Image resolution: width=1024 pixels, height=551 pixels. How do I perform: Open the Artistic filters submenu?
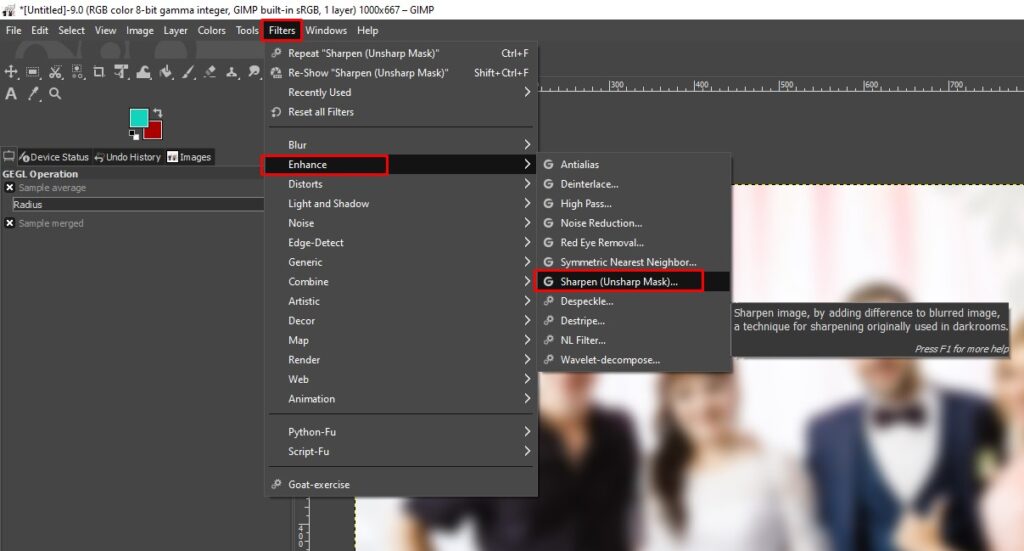click(x=400, y=301)
